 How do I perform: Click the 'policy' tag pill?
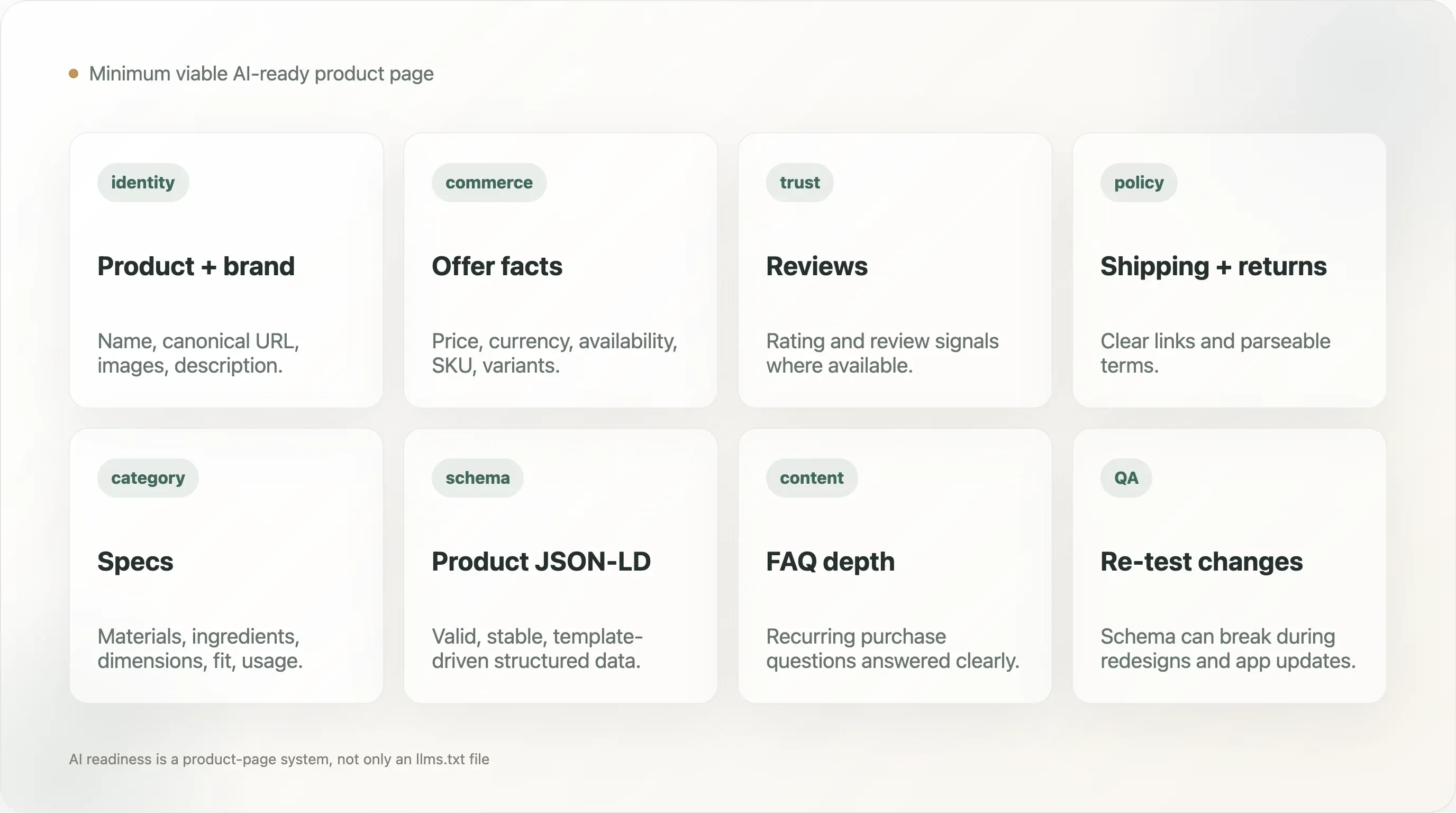click(1139, 182)
